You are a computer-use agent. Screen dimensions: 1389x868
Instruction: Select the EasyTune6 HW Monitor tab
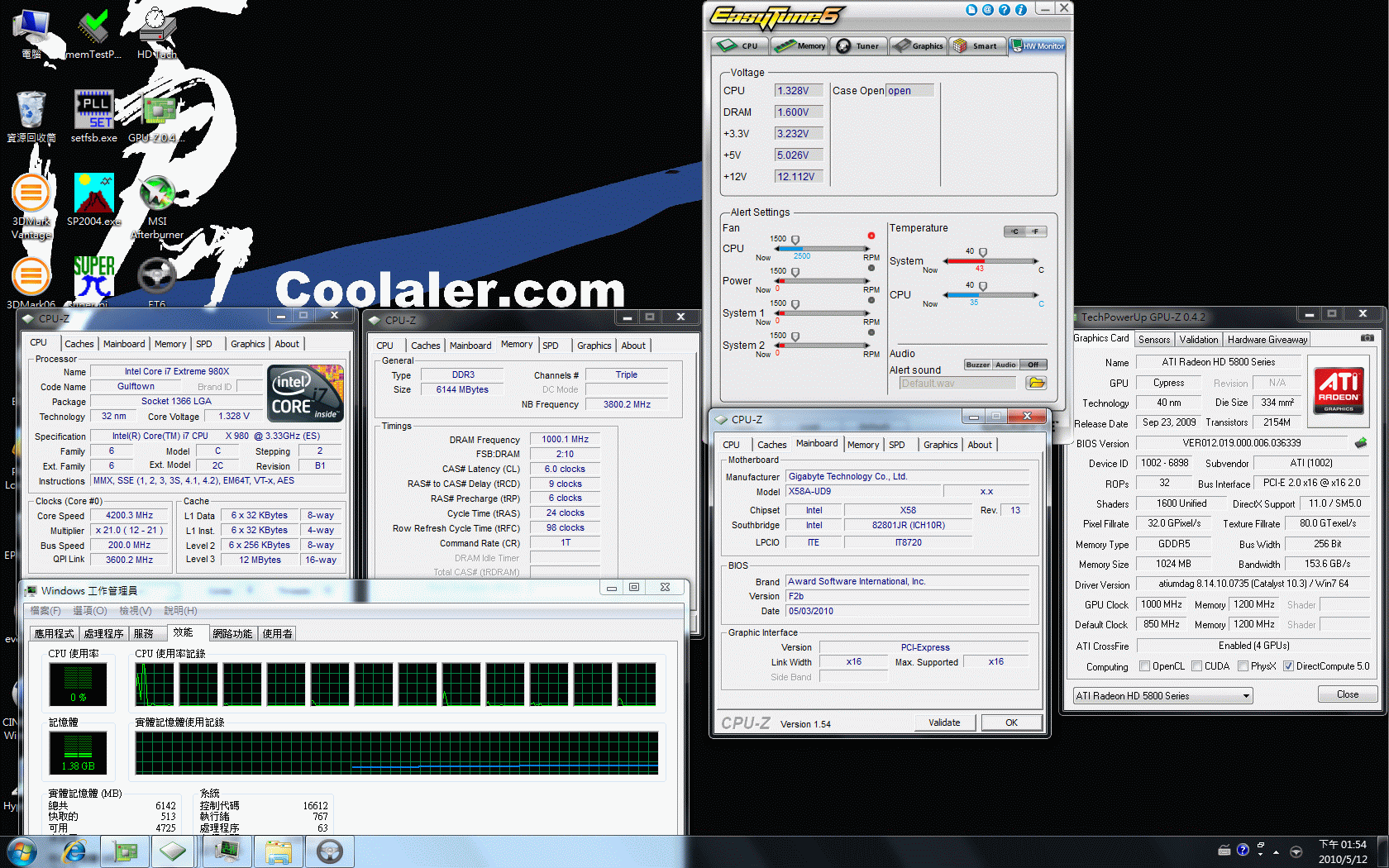click(x=1037, y=45)
